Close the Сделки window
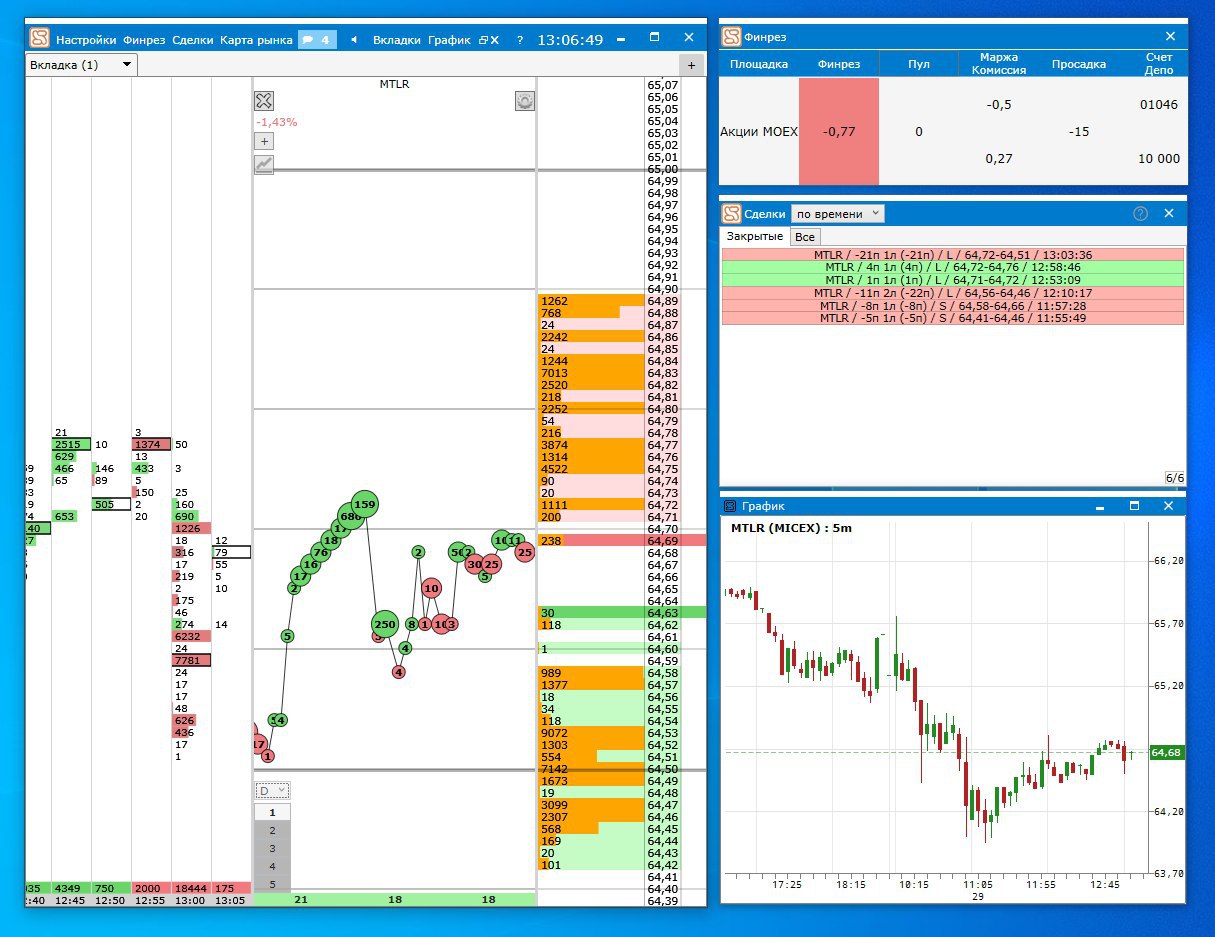This screenshot has width=1215, height=937. [1170, 213]
